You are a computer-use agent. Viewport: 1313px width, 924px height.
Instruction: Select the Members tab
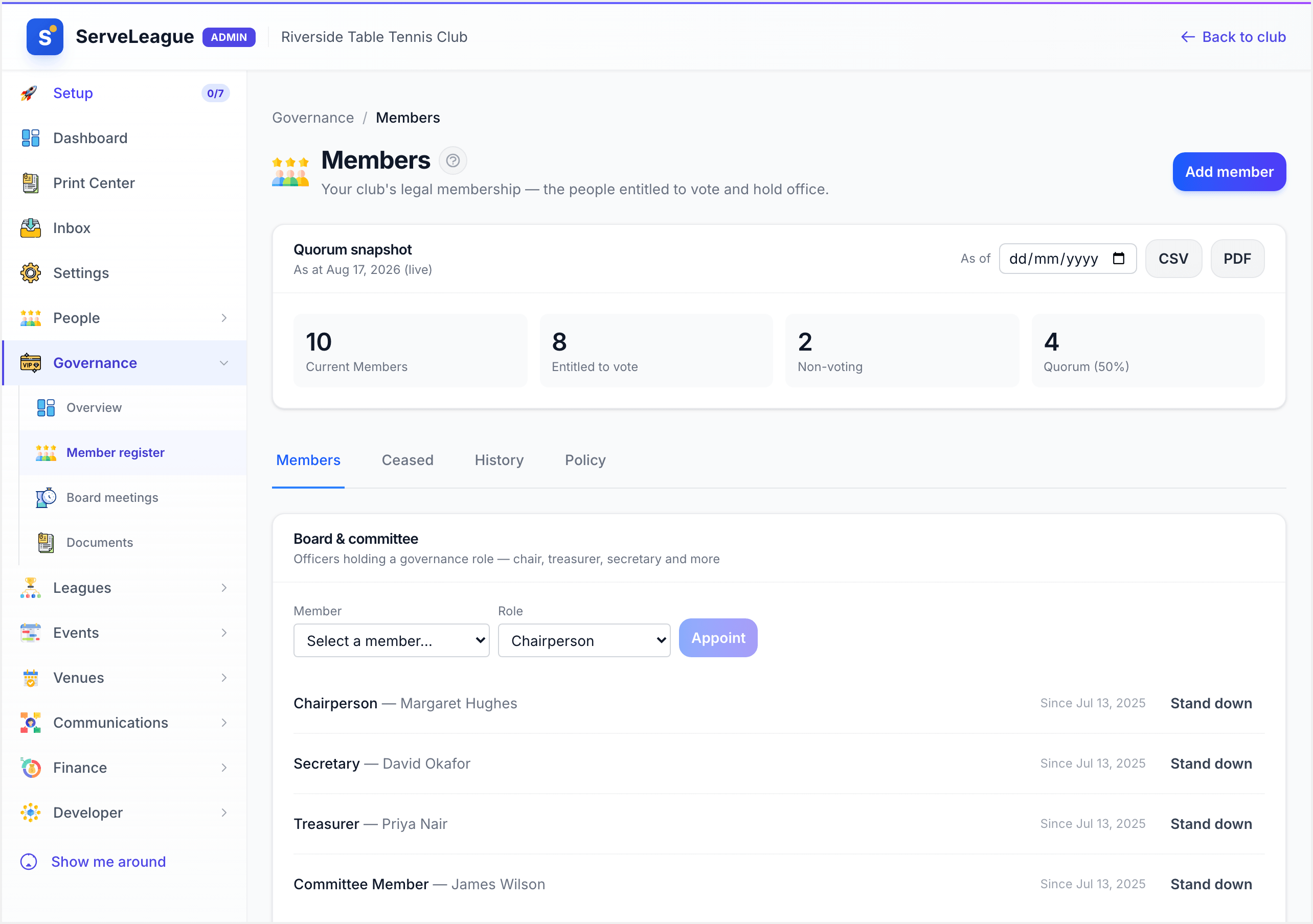(308, 460)
